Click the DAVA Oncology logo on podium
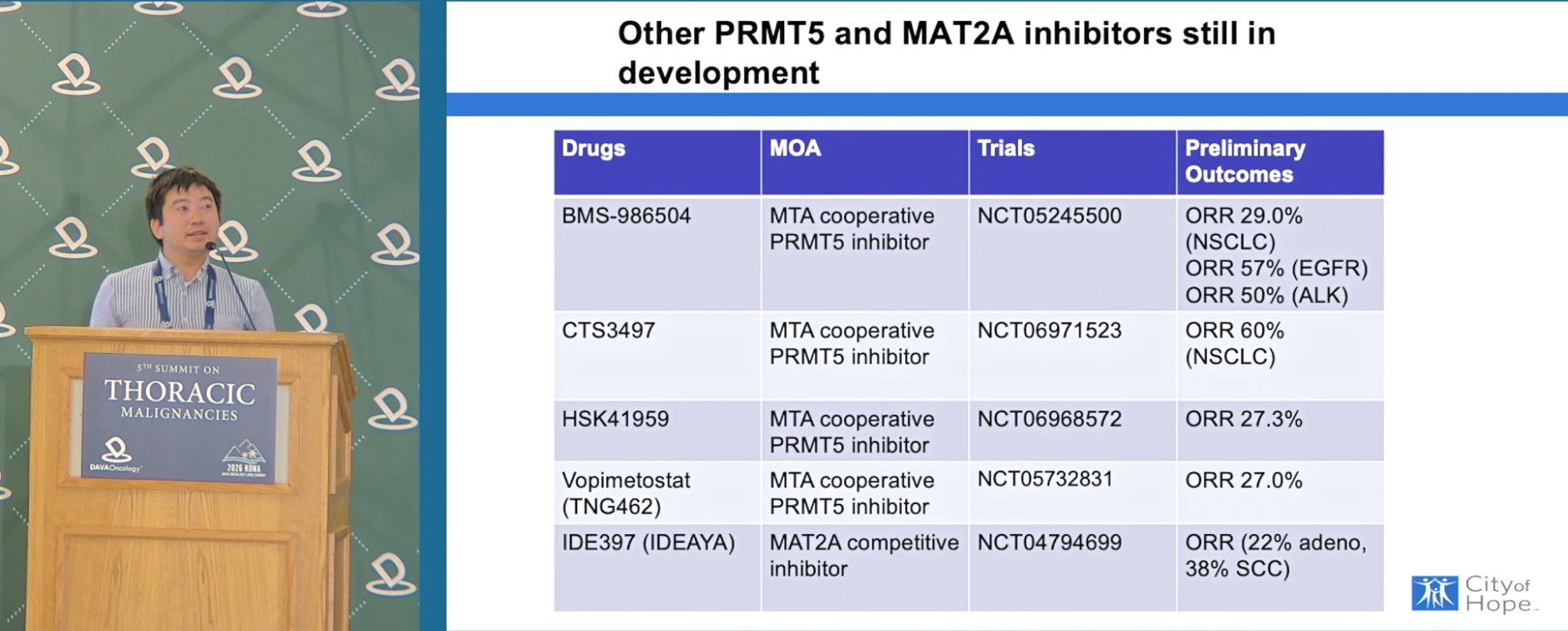 [x=115, y=456]
